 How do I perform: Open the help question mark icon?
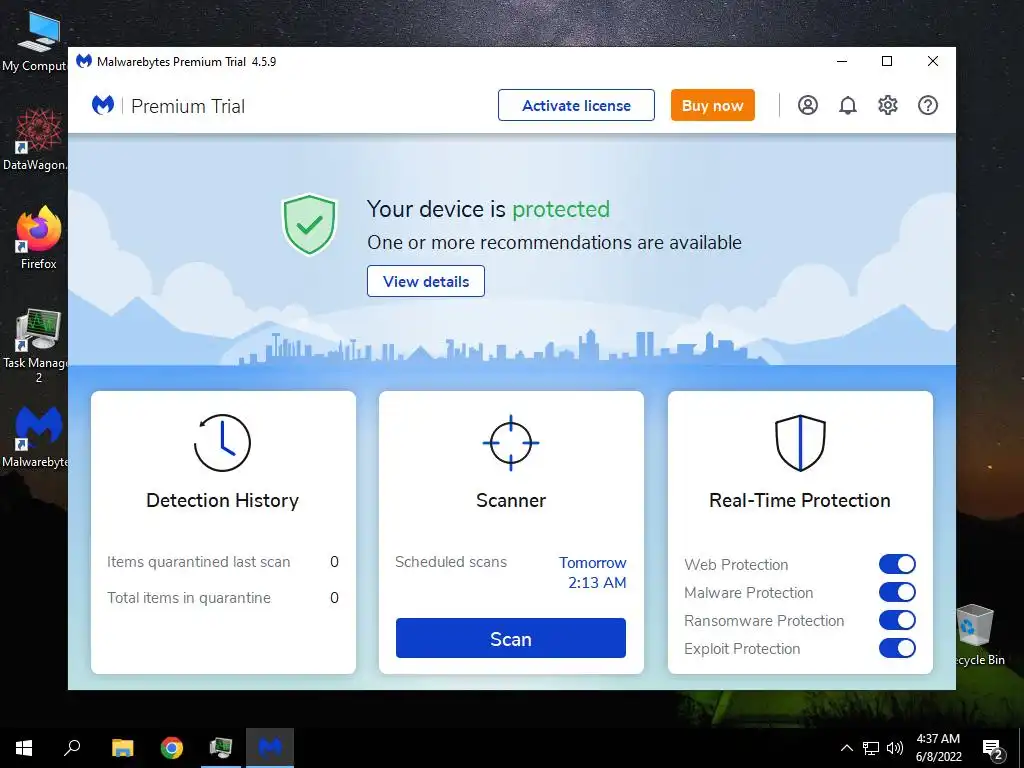click(x=928, y=105)
